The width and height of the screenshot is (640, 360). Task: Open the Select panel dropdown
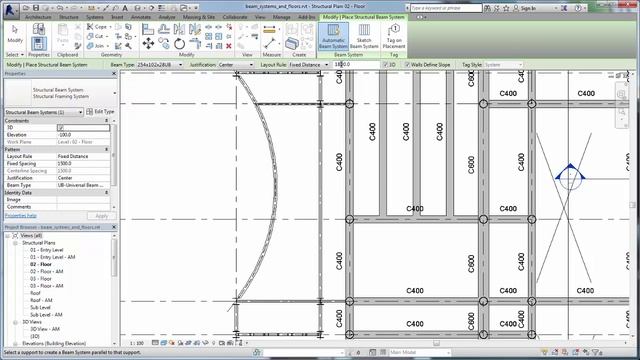[15, 55]
